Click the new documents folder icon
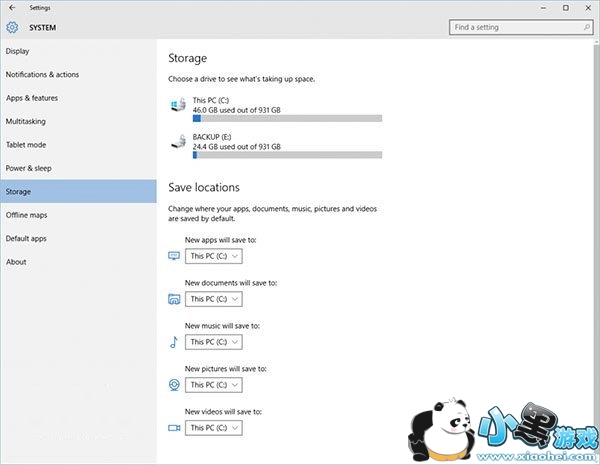600x465 pixels. (x=174, y=299)
